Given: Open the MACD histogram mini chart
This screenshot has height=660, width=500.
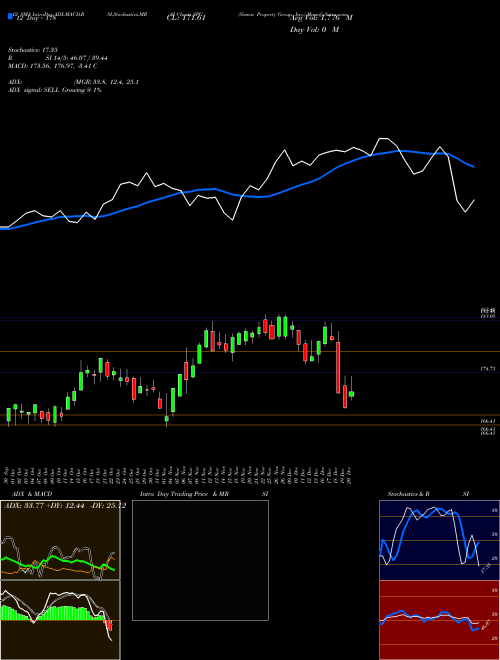Looking at the screenshot, I should click(x=60, y=620).
